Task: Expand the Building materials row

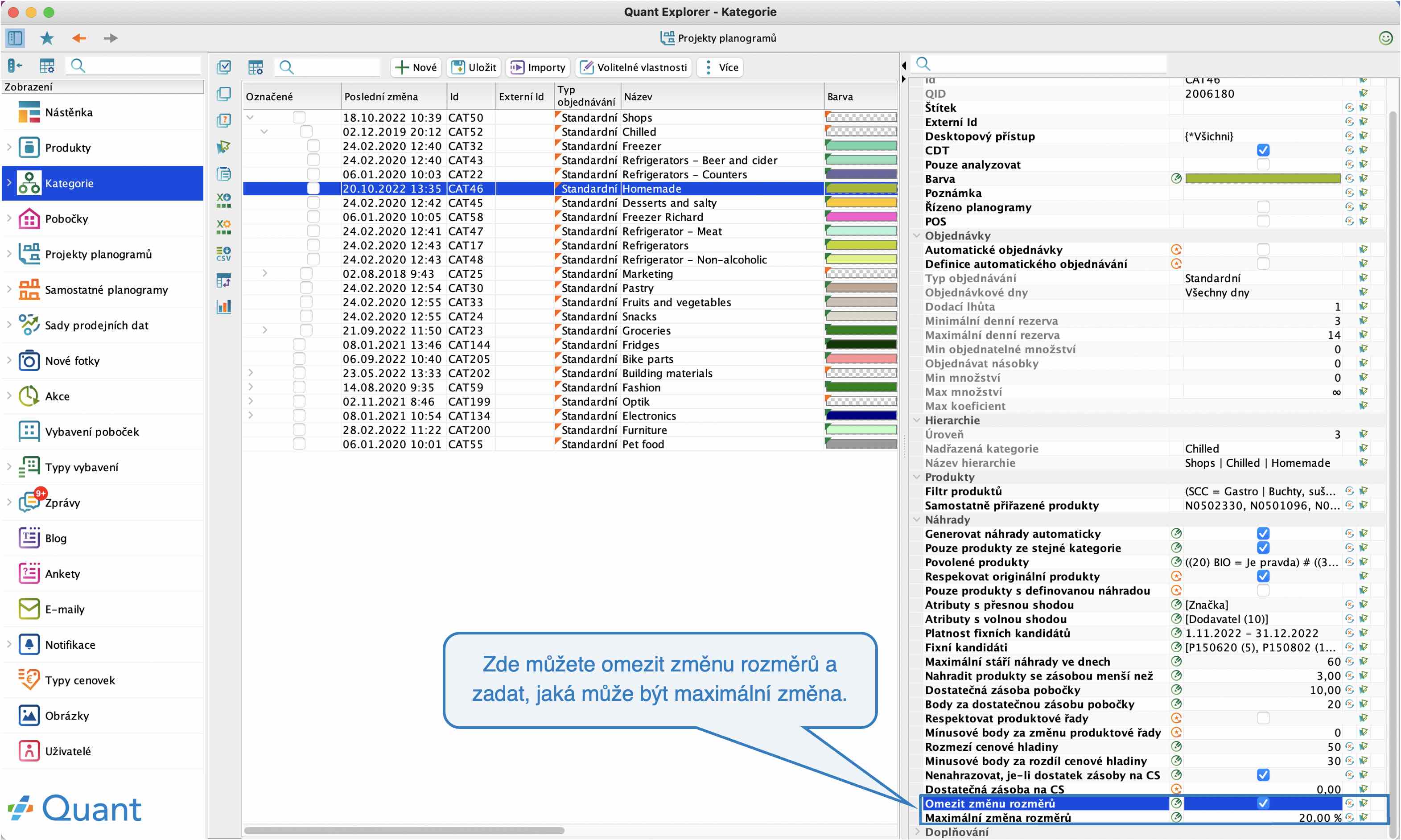Action: tap(250, 372)
